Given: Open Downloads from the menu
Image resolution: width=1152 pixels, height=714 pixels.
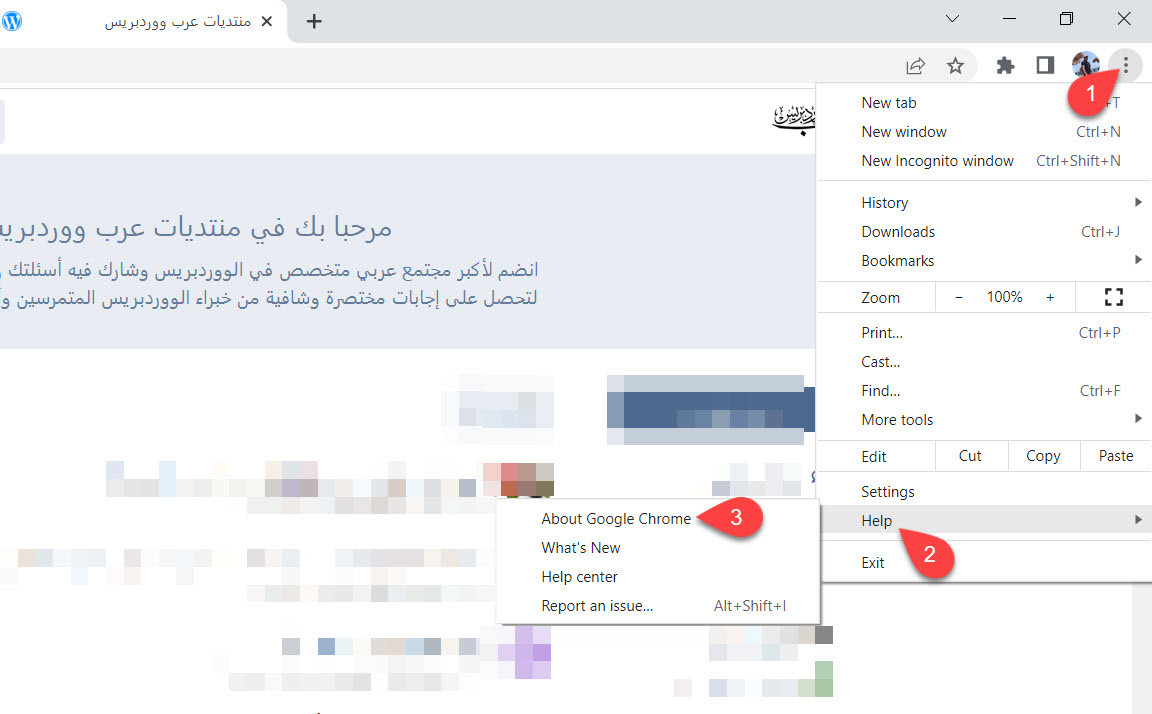Looking at the screenshot, I should pyautogui.click(x=984, y=232).
